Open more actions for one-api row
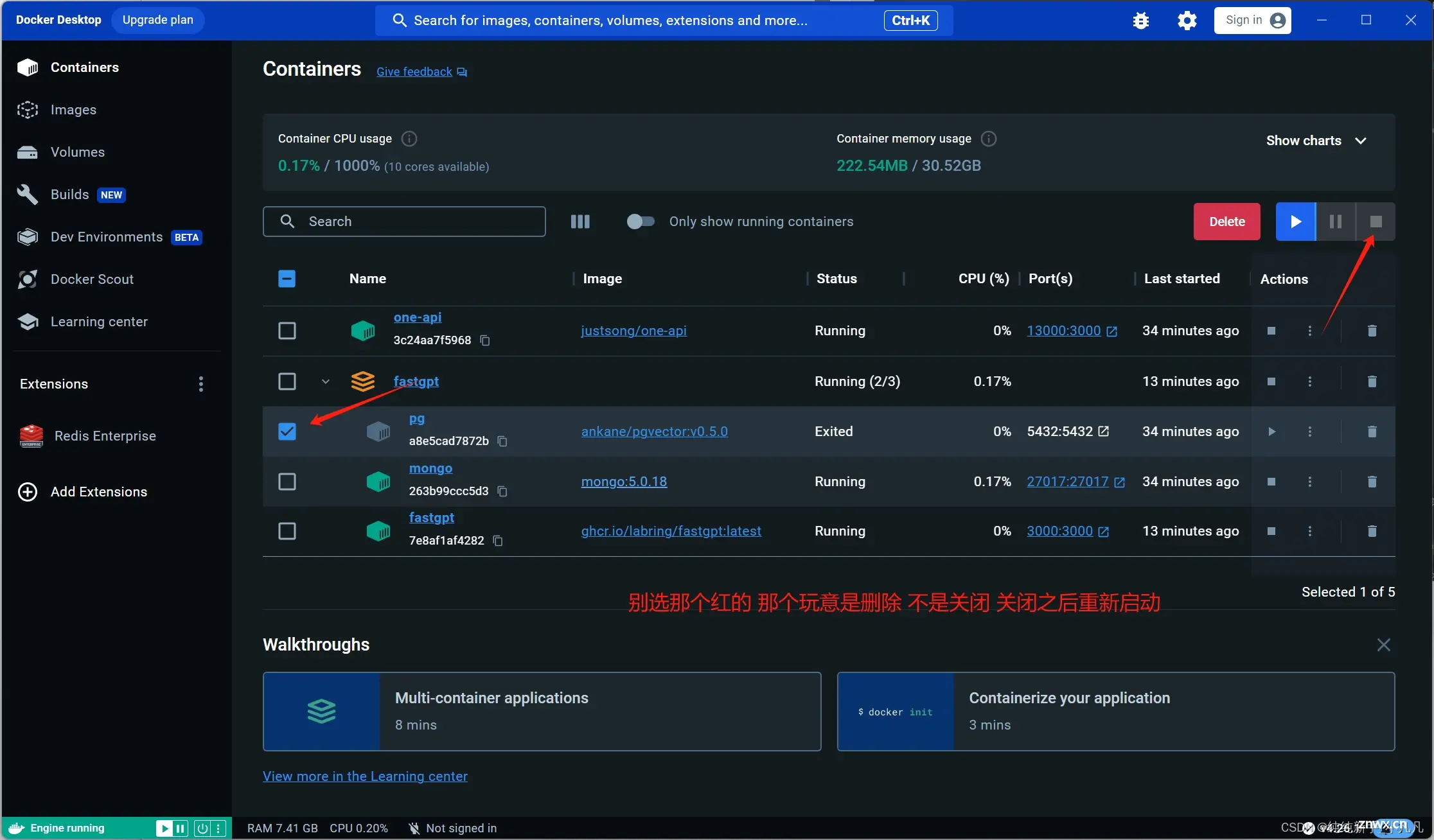This screenshot has height=840, width=1434. [1310, 331]
